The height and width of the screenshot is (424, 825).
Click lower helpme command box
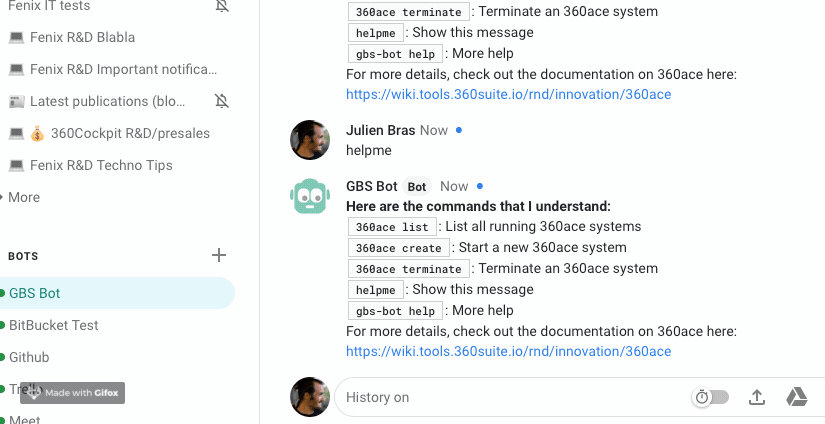pos(375,290)
